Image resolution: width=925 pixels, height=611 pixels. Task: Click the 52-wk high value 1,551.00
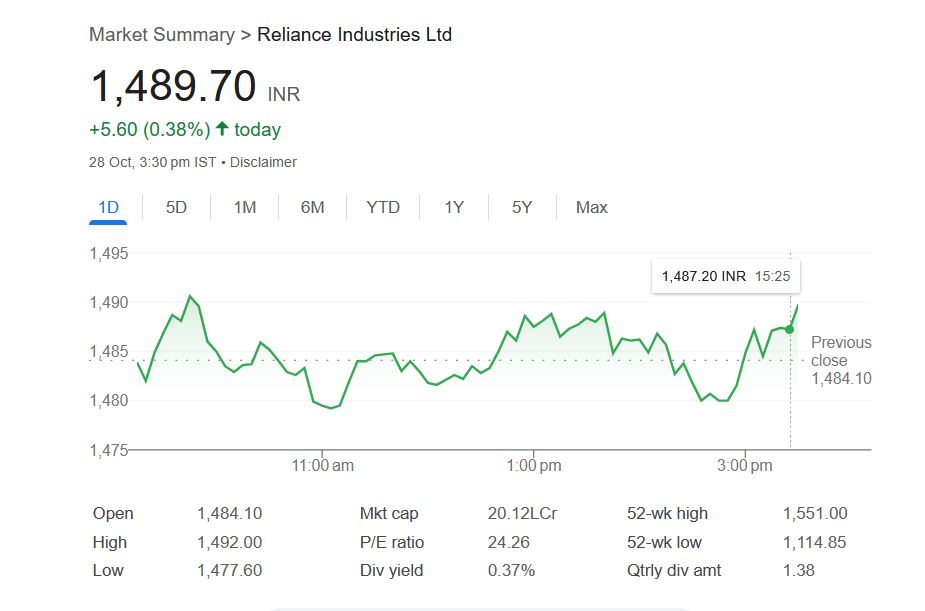tap(814, 513)
